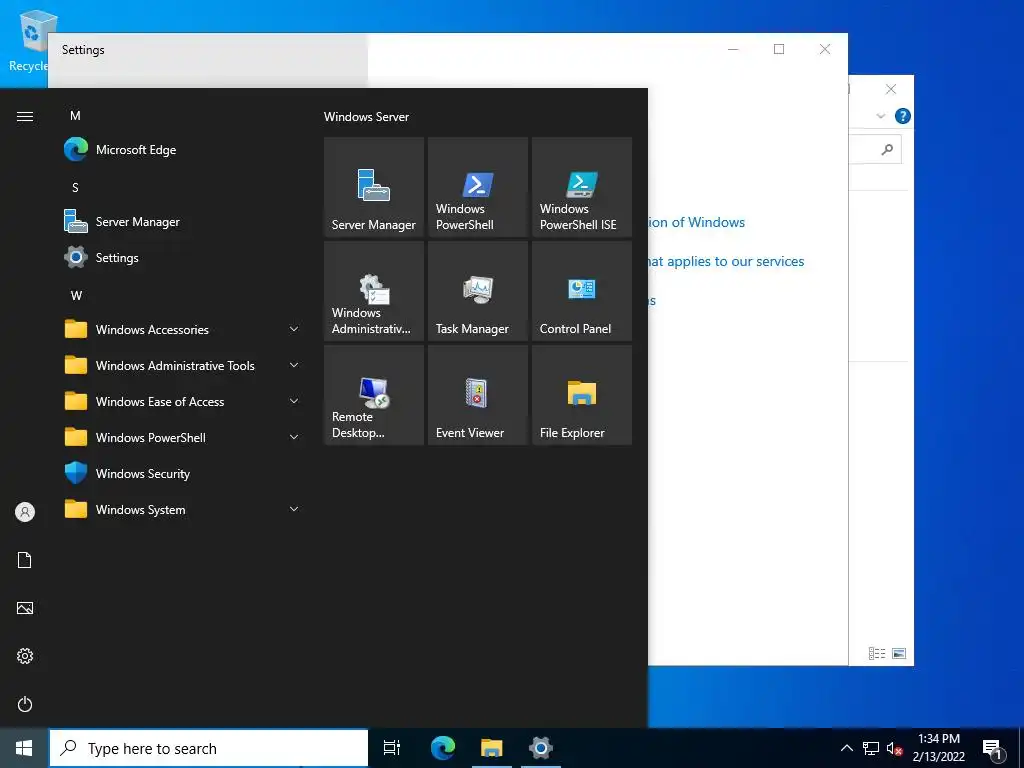1024x768 pixels.
Task: Open Server Manager from app list
Action: [x=183, y=221]
